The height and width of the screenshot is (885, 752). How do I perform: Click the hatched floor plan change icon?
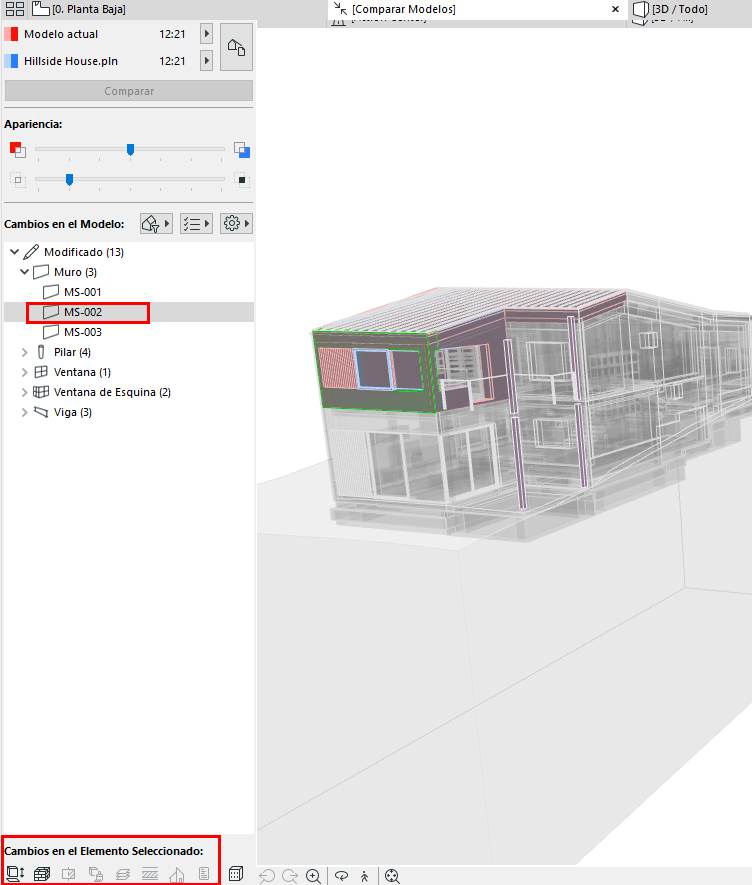coord(150,874)
